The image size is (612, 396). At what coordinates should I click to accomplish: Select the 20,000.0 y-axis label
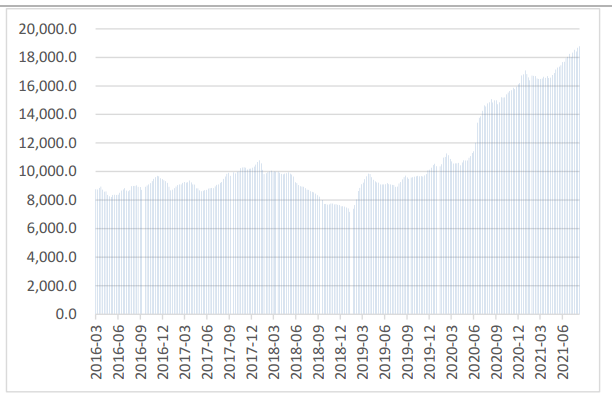[x=48, y=29]
